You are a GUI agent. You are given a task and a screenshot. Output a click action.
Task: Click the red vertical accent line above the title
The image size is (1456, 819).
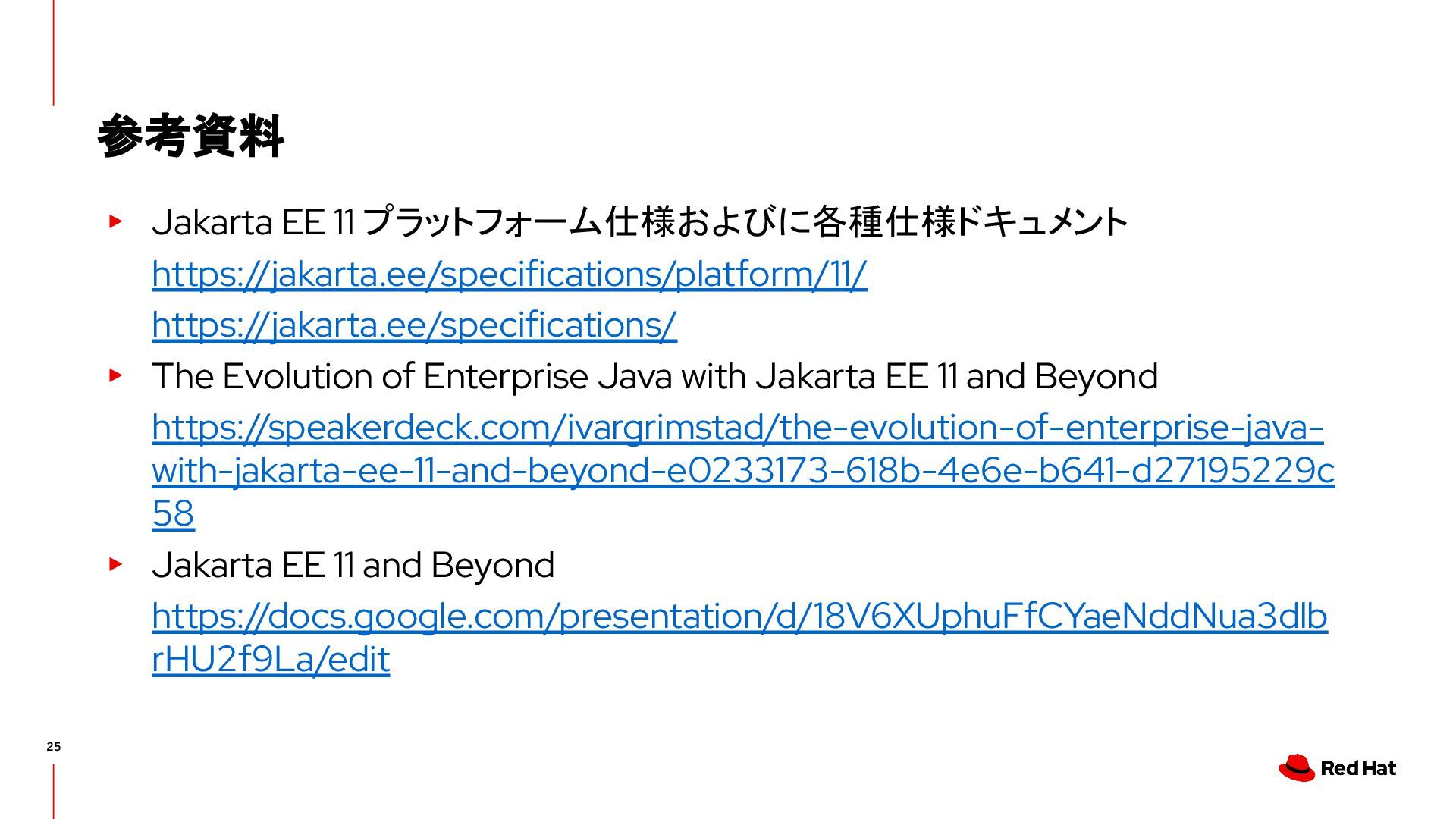(54, 52)
